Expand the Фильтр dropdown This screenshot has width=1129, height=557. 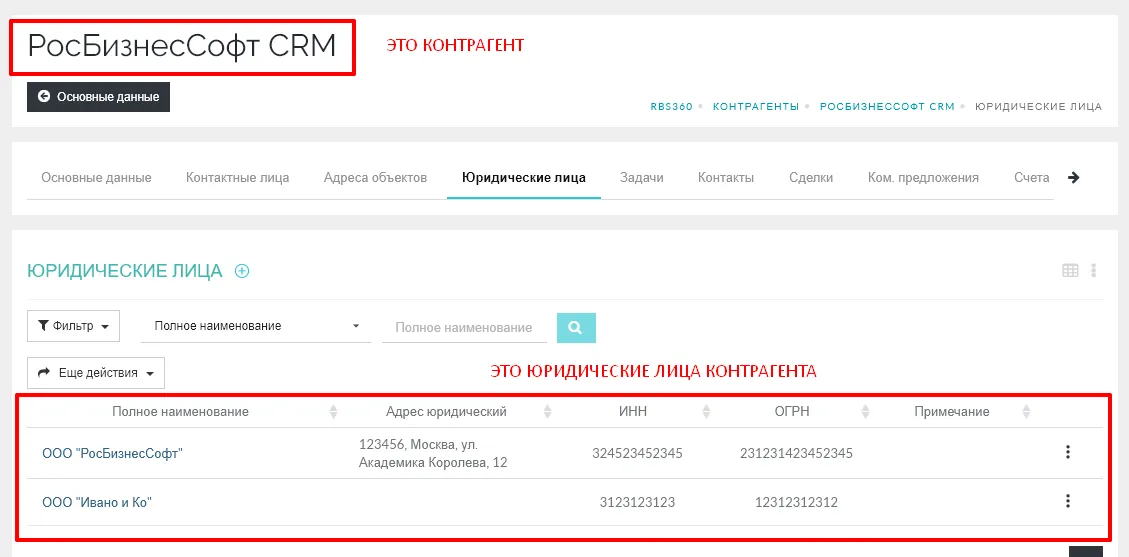74,326
